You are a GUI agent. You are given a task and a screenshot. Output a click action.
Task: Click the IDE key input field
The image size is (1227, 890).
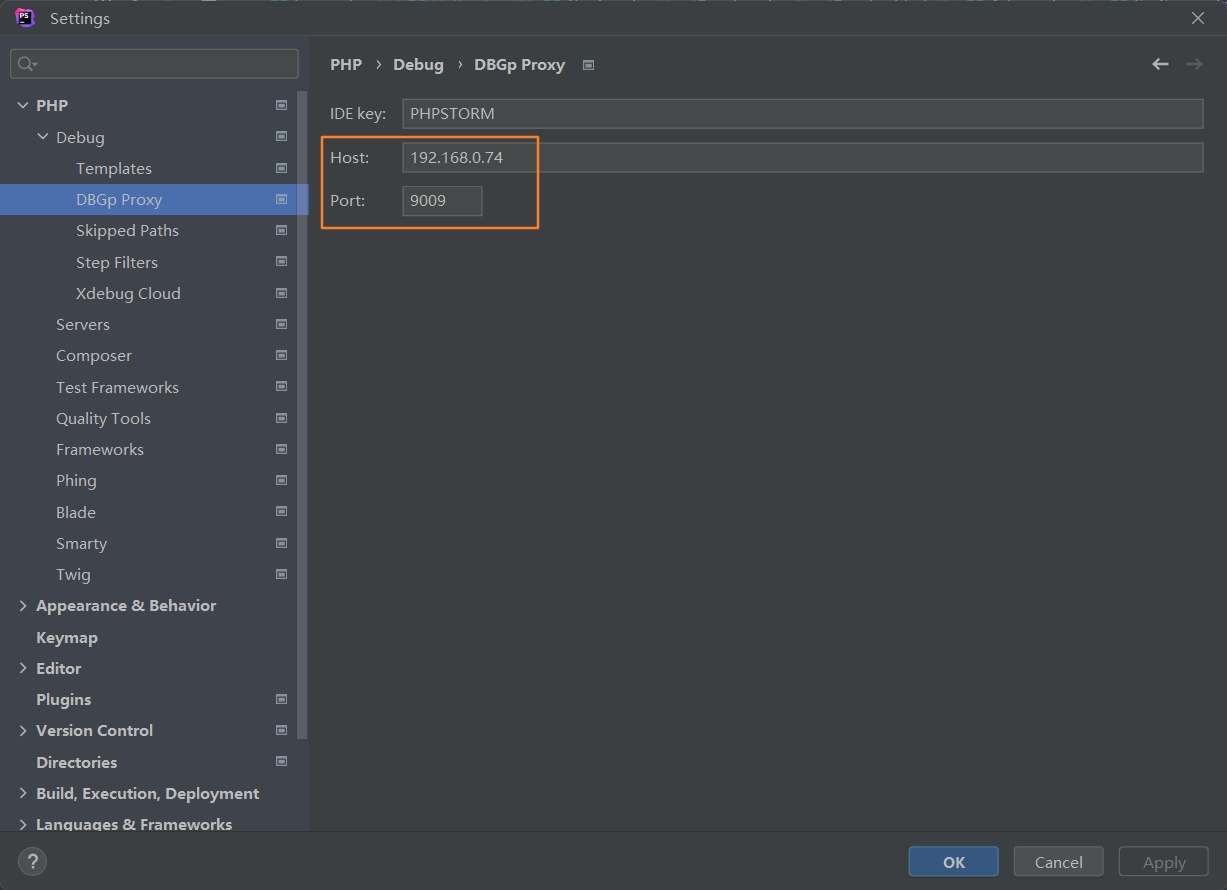coord(803,113)
